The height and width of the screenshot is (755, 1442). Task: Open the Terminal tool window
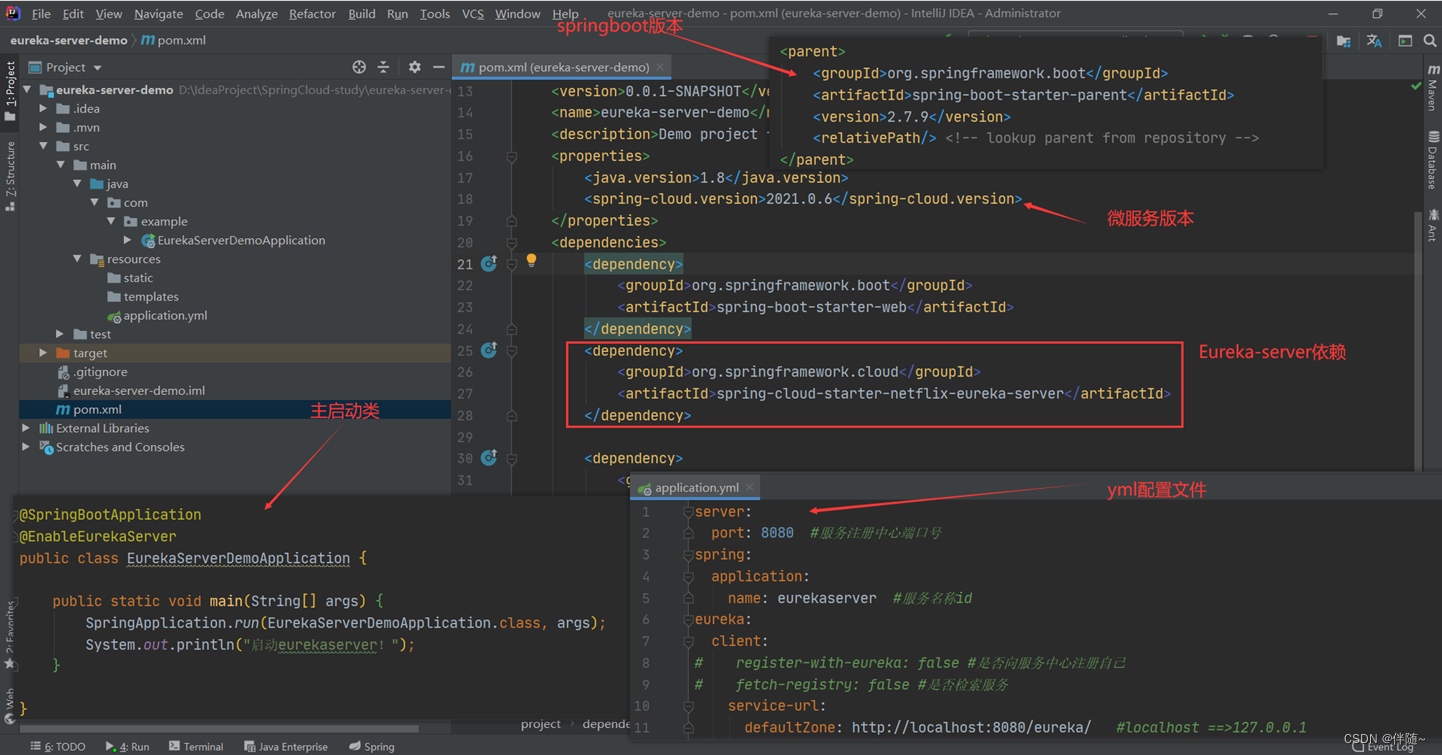[x=196, y=746]
